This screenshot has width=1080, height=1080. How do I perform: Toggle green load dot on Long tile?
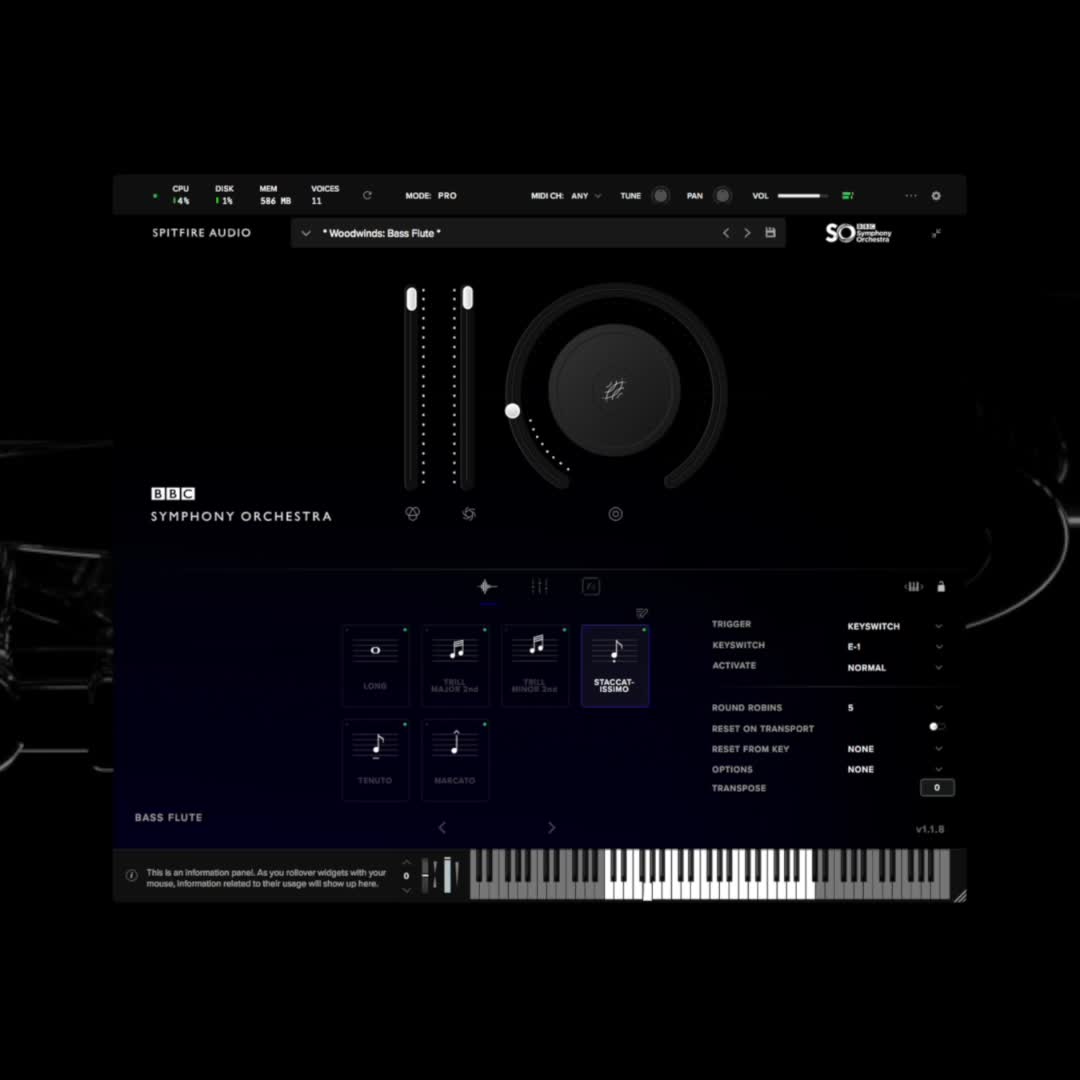pyautogui.click(x=405, y=630)
